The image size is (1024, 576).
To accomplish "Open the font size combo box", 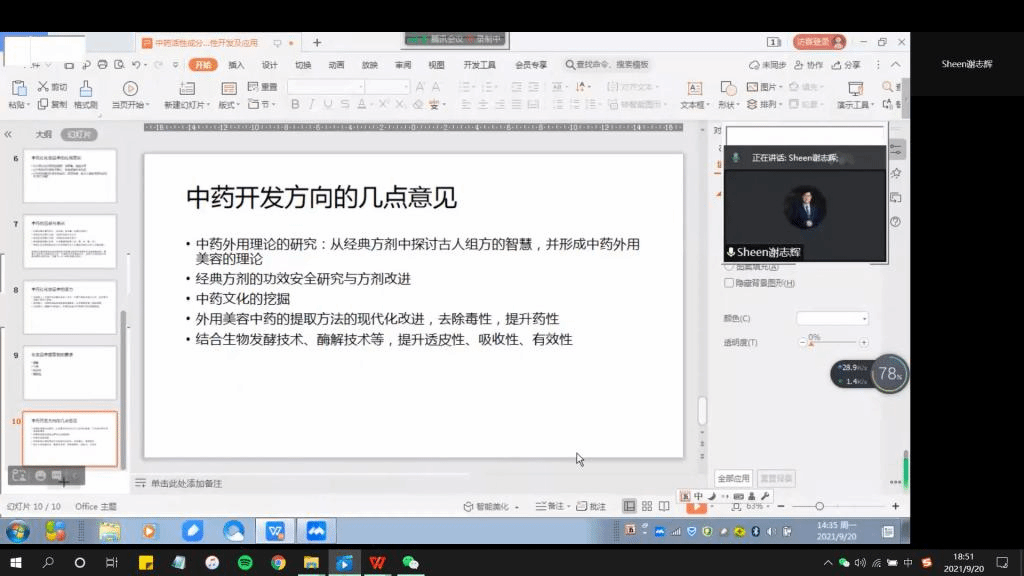I will point(387,86).
